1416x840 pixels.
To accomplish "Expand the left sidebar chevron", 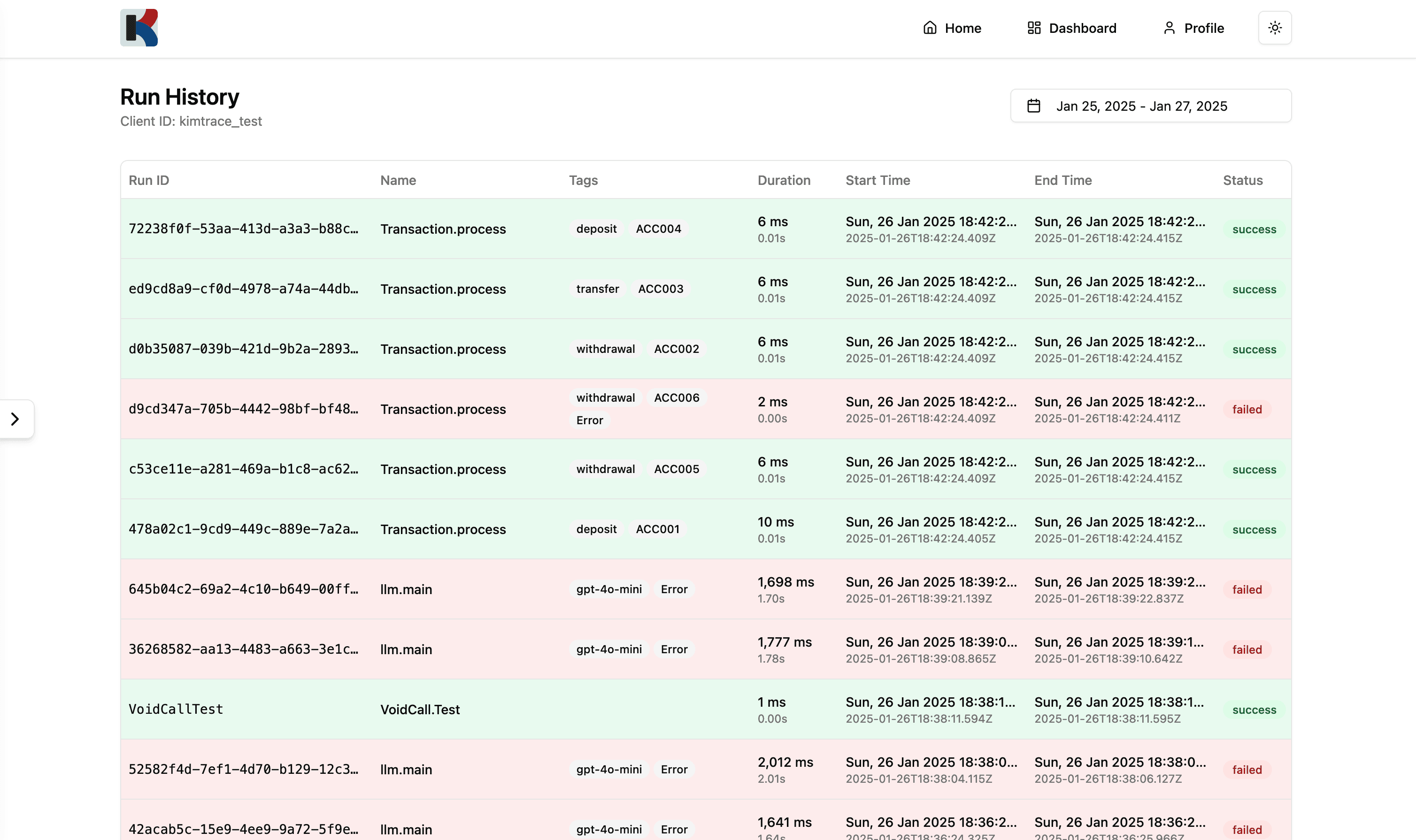I will (x=15, y=419).
